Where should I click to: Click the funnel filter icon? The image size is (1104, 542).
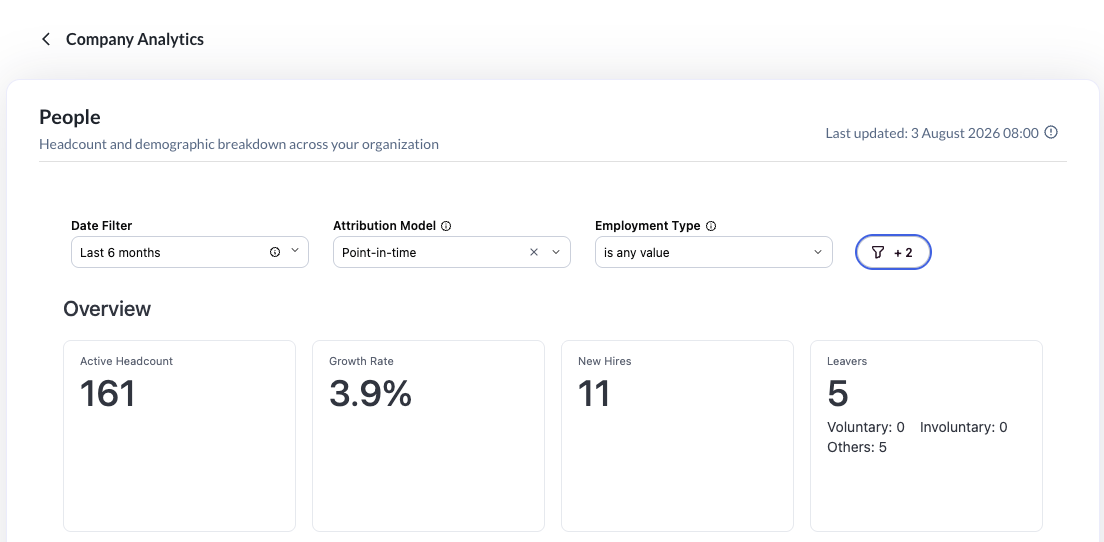[x=877, y=252]
